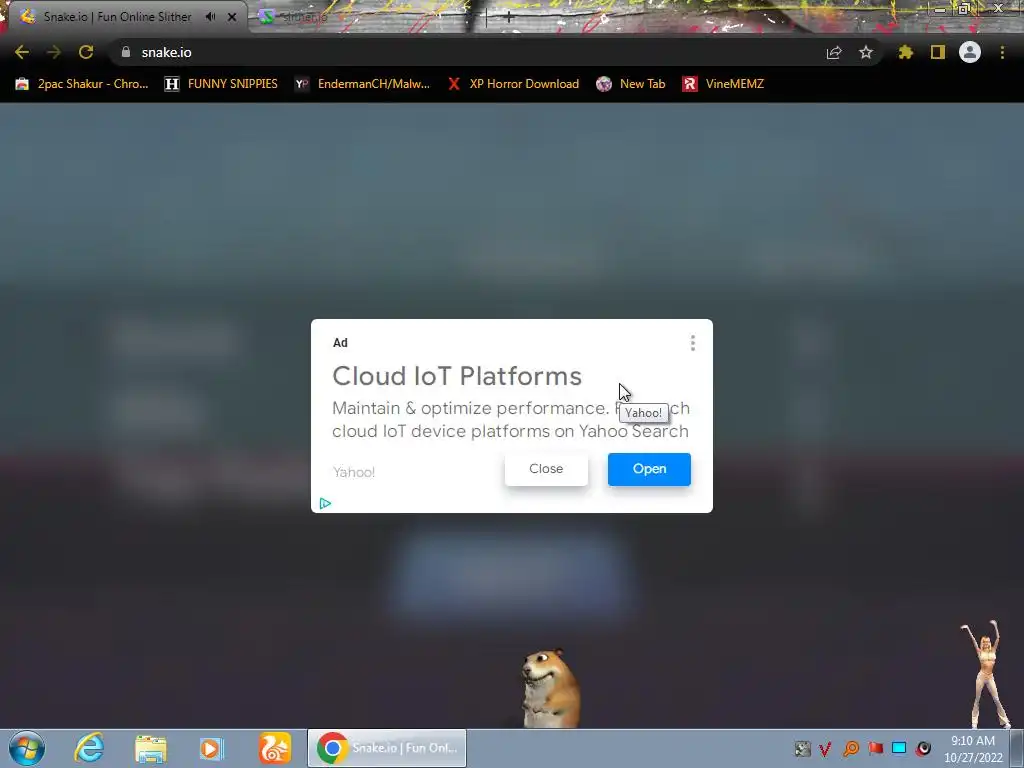Click the hamster desktop character

(551, 688)
